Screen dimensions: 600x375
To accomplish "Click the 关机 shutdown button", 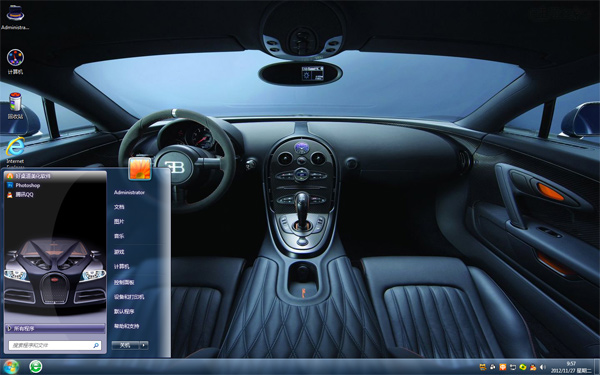I will pos(125,345).
